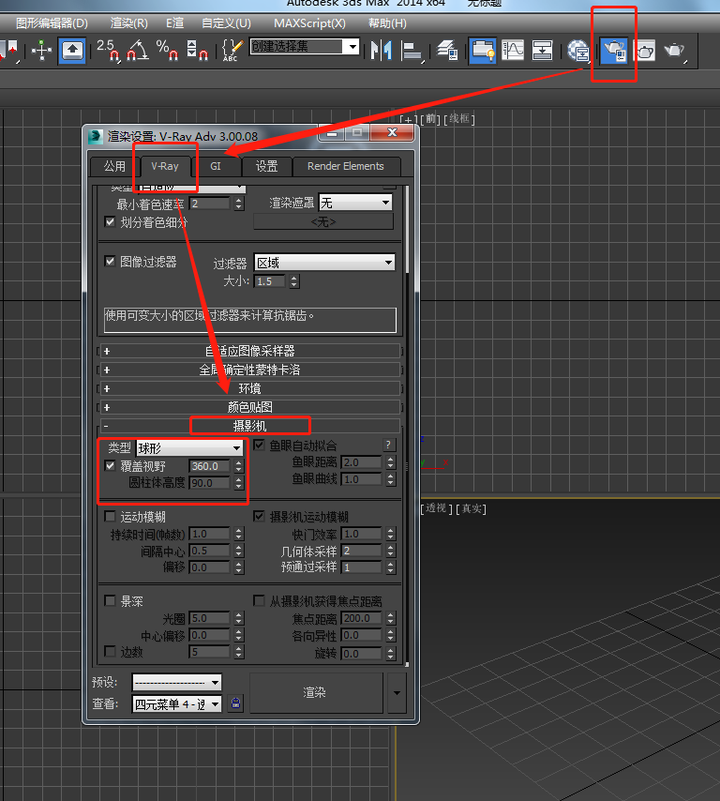Click the lock icon beside 查看 dropdown
The width and height of the screenshot is (720, 801).
[x=235, y=704]
